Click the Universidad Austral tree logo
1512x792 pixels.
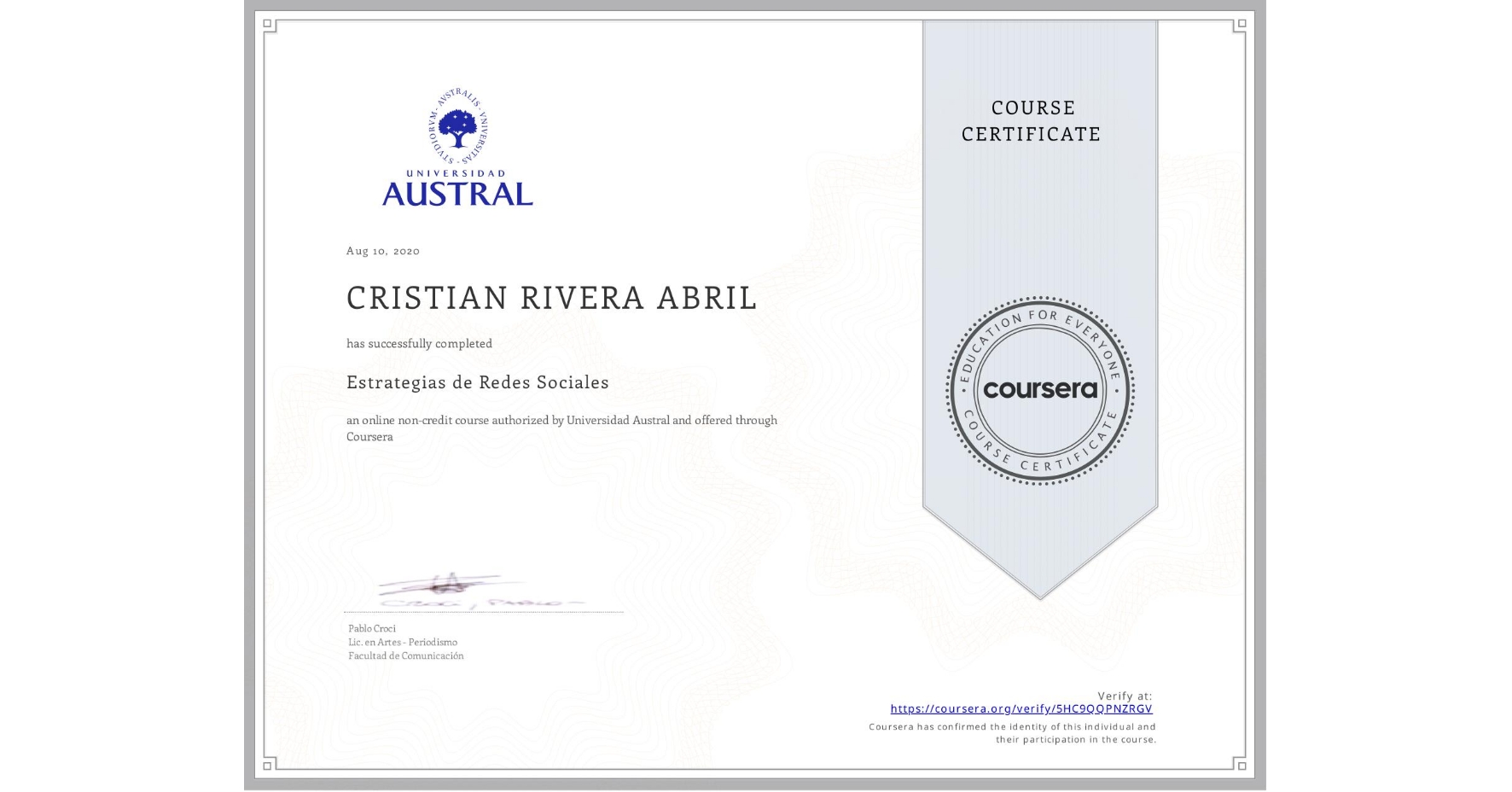point(457,130)
